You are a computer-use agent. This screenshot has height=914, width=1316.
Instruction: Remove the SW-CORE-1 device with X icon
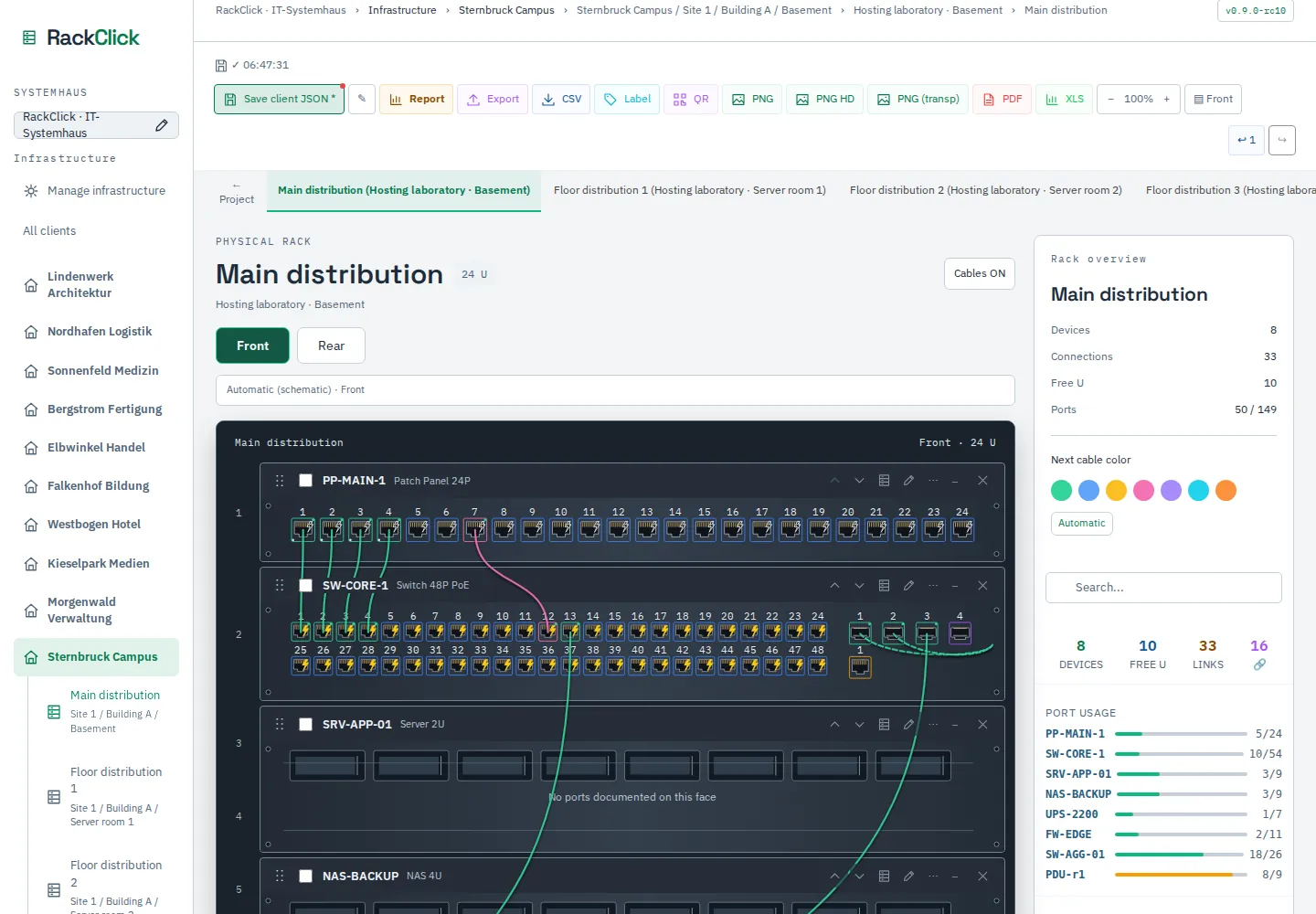point(982,586)
